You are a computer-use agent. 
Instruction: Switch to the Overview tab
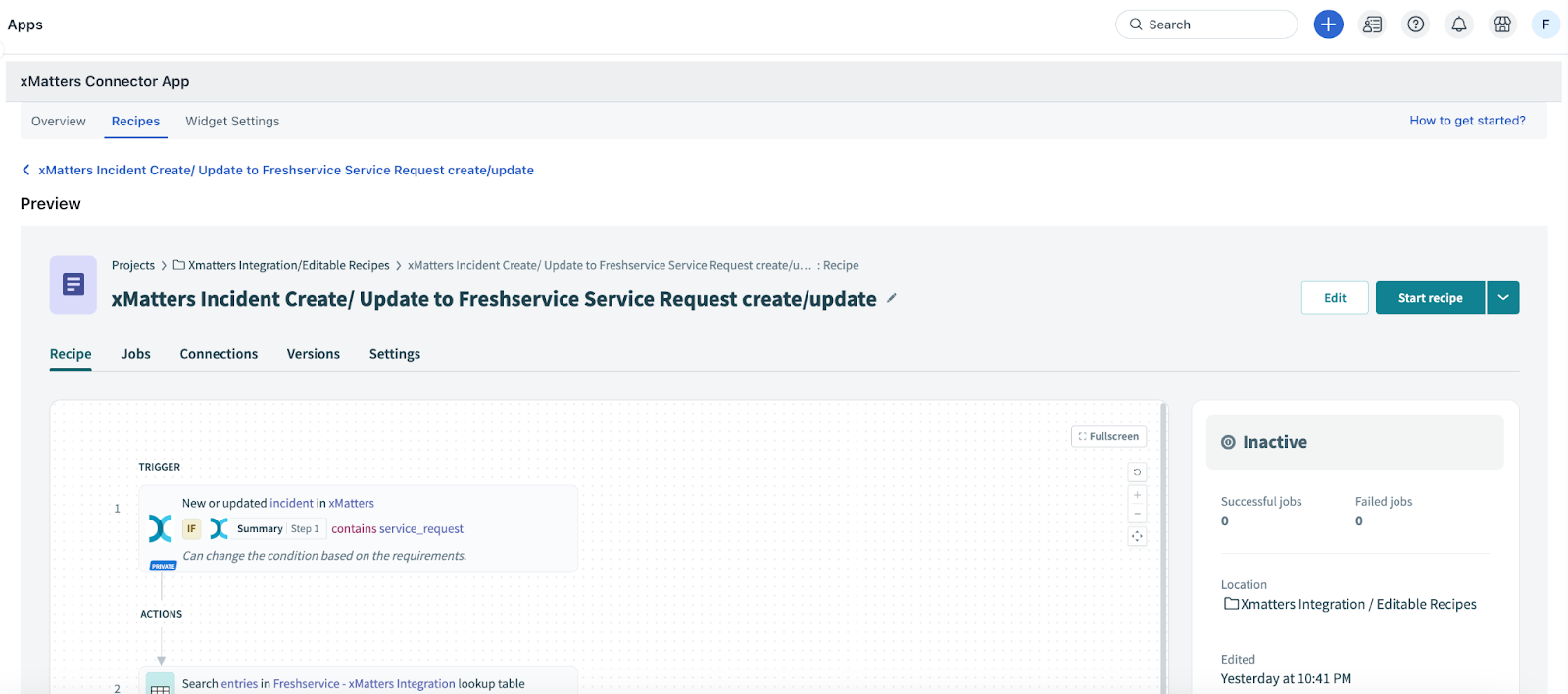(59, 122)
